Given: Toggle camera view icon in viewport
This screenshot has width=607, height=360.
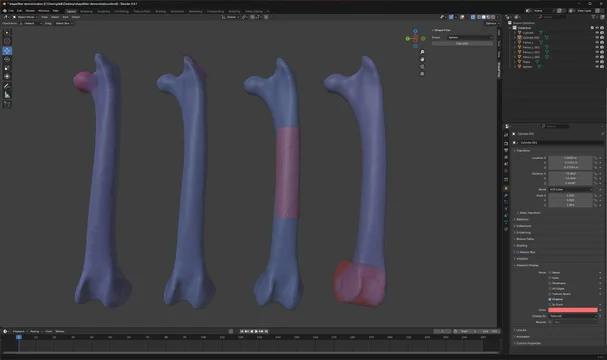Looking at the screenshot, I should [x=422, y=67].
